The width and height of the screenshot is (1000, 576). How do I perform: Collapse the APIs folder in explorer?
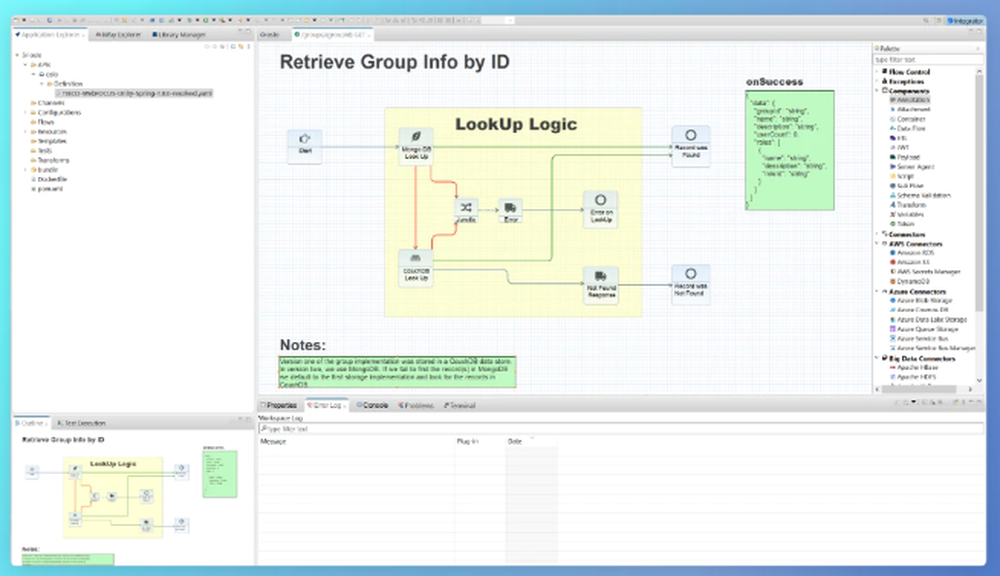click(x=26, y=64)
